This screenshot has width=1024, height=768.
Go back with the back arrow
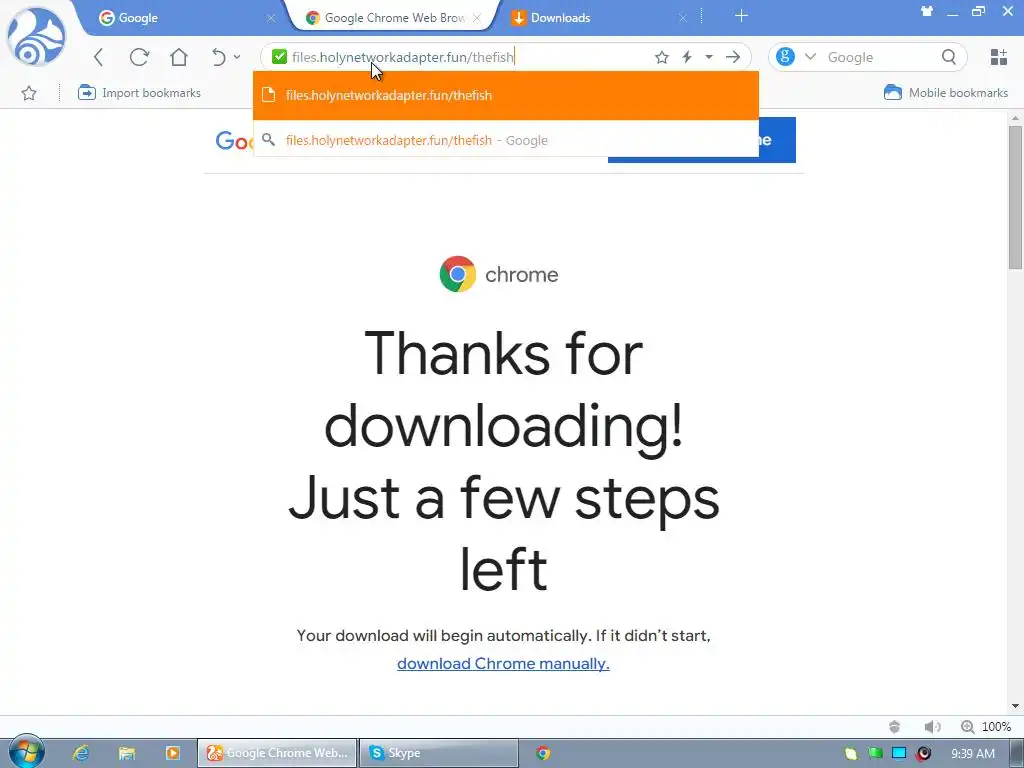click(x=99, y=57)
